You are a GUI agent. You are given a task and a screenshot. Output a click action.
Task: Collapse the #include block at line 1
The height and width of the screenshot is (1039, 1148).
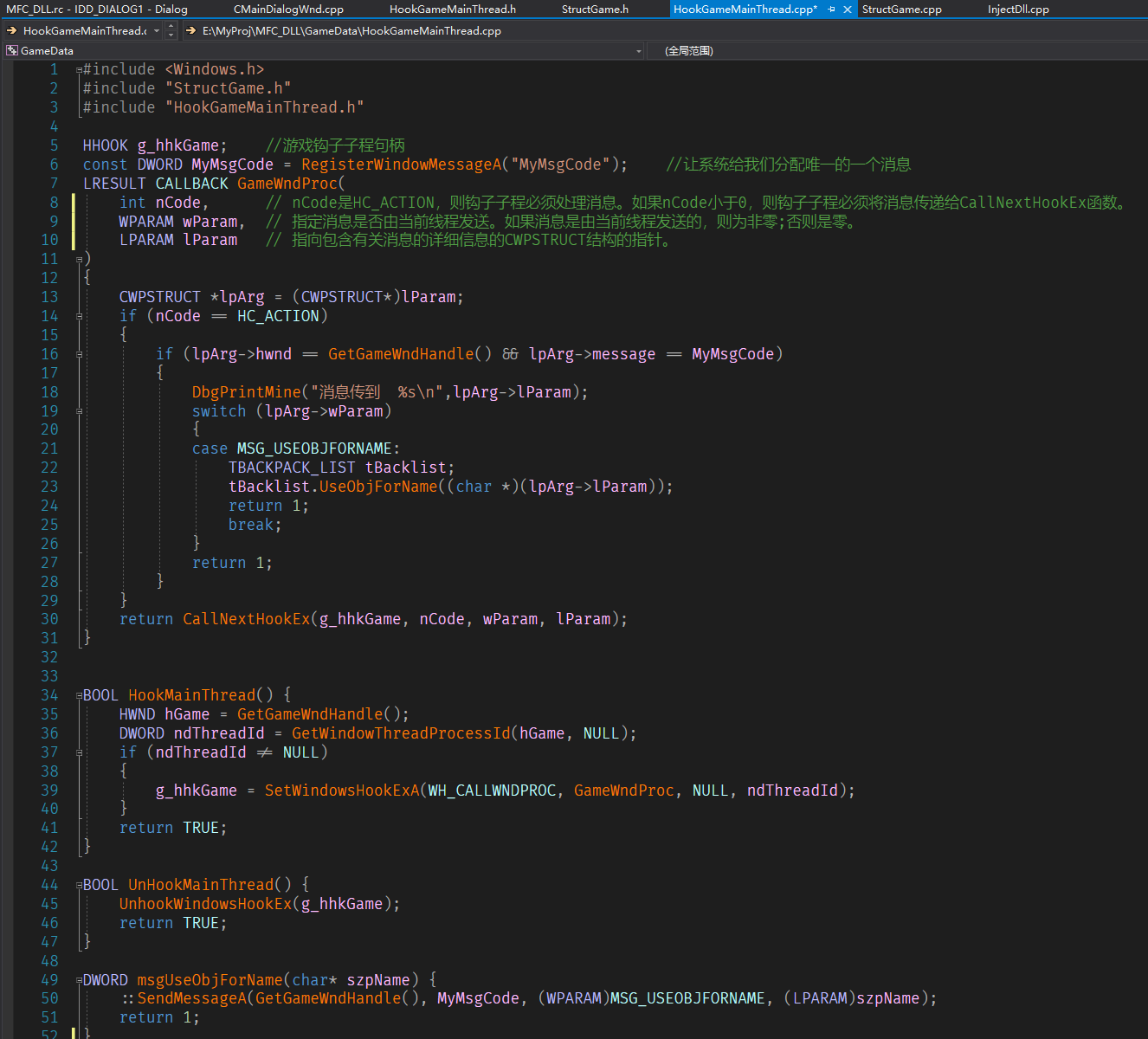79,70
